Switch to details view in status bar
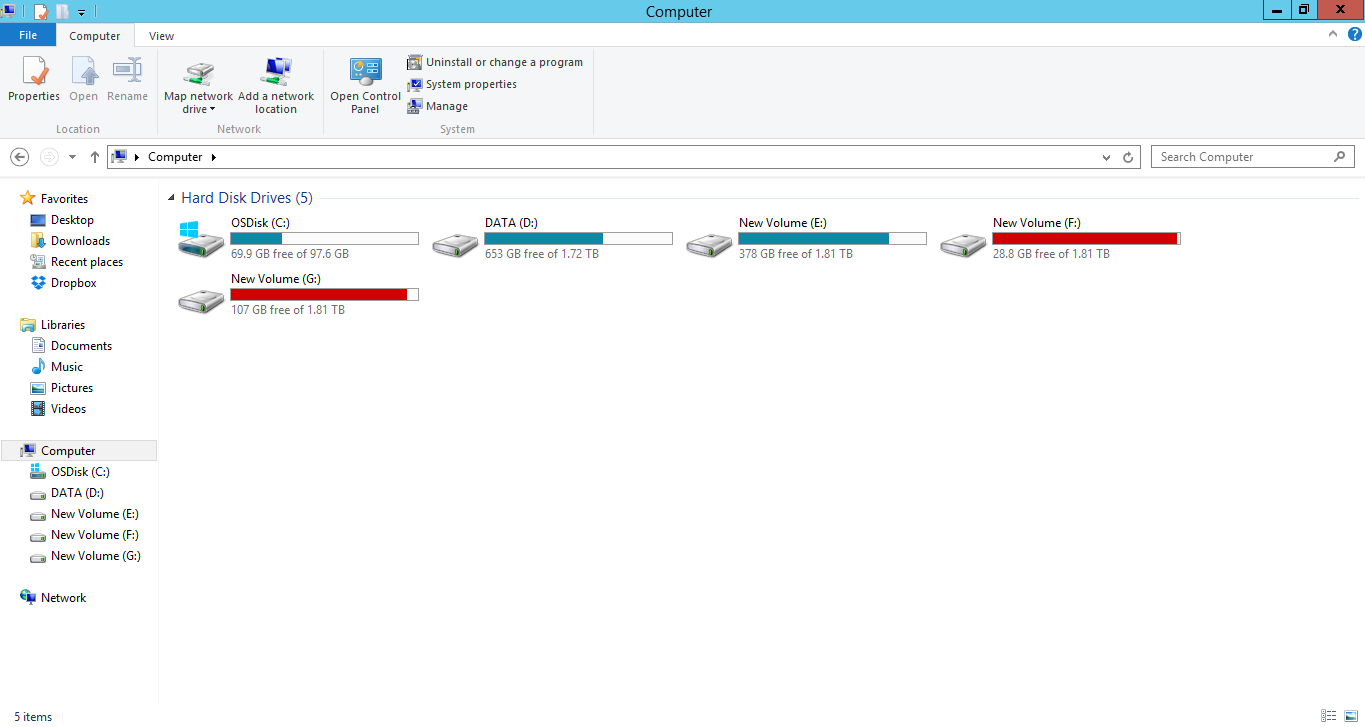1365x727 pixels. (1329, 716)
